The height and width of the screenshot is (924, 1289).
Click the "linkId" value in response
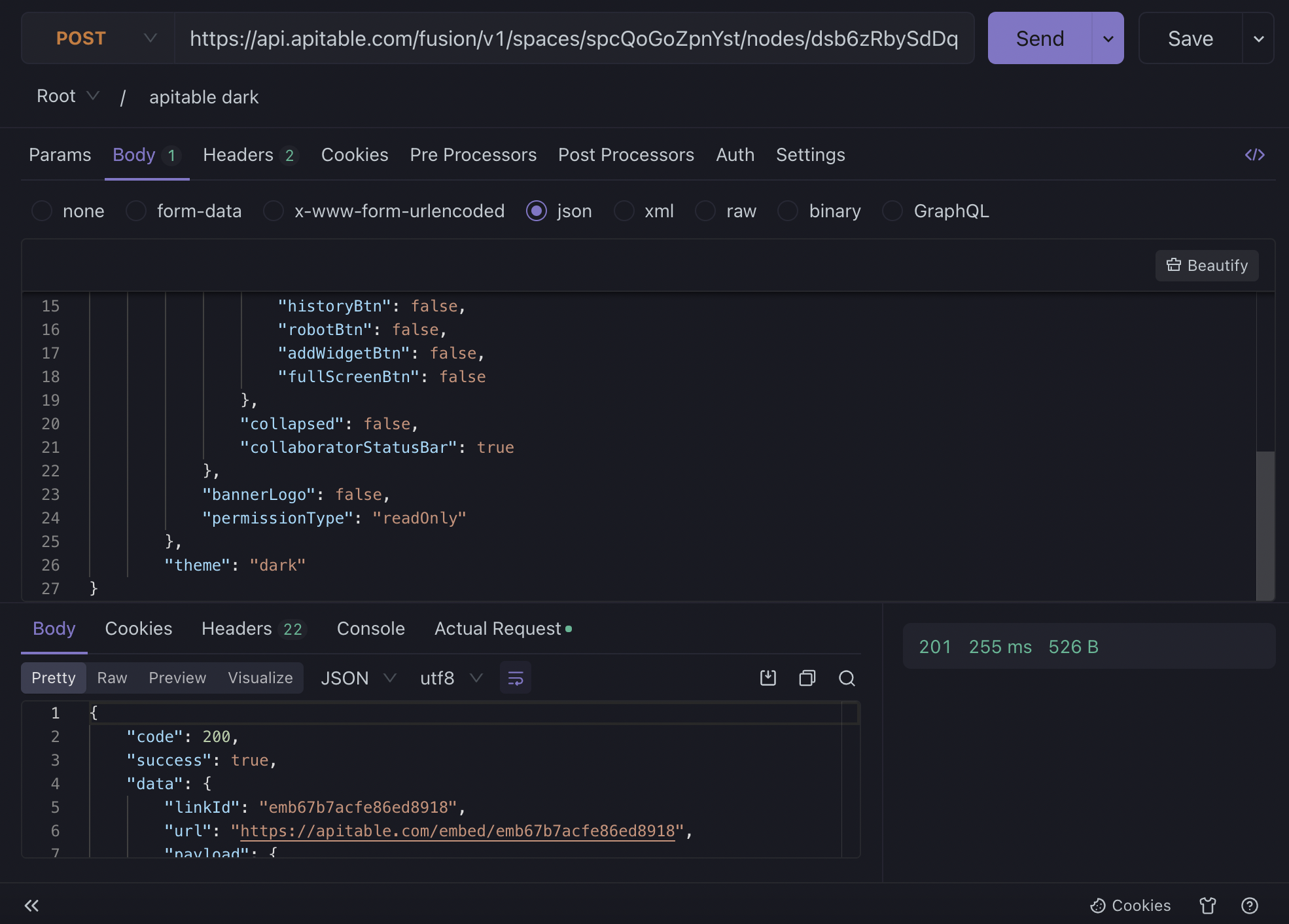tap(357, 808)
